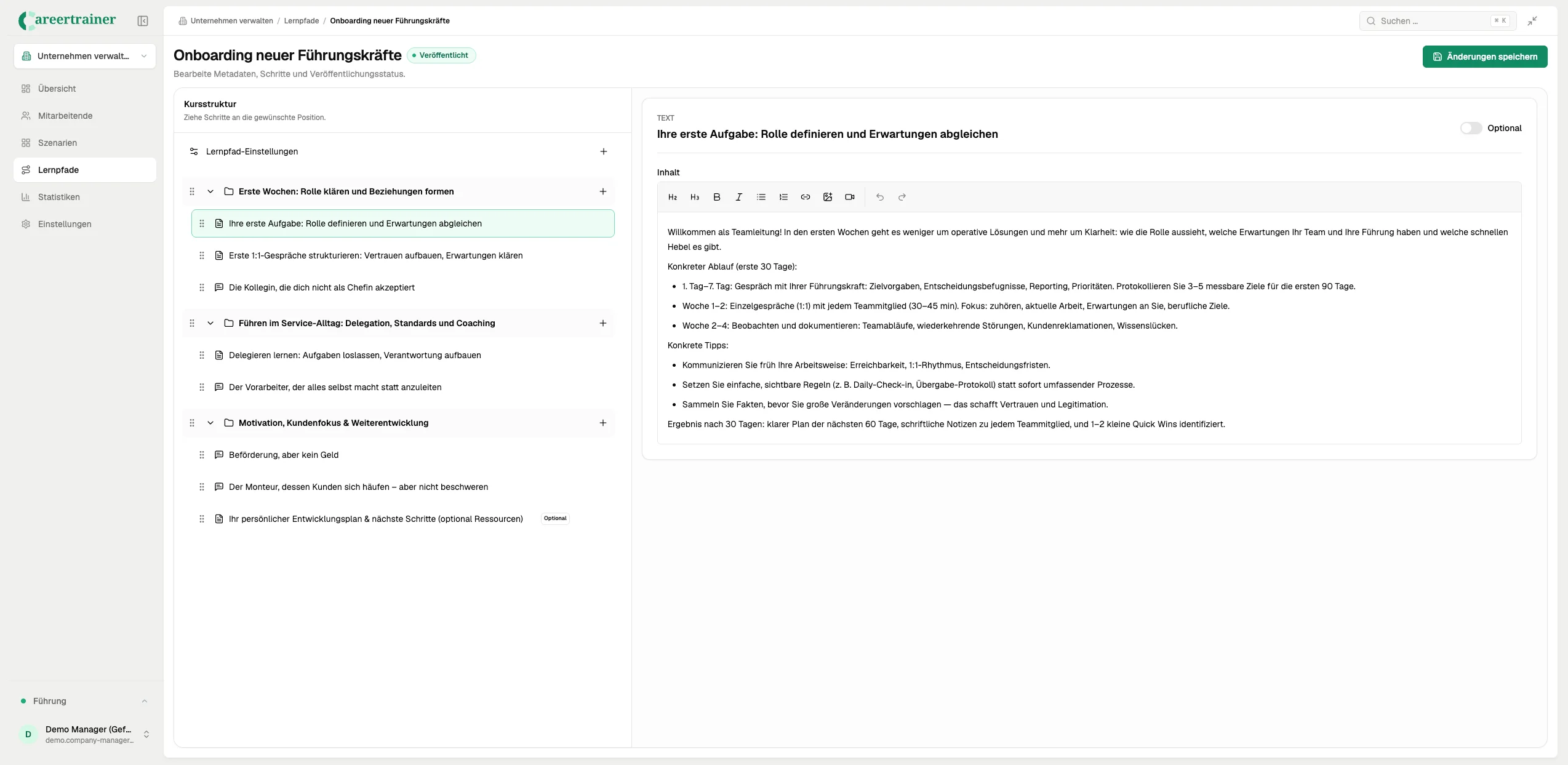Select step Erste 1:1-Gespräche strukturieren

(x=403, y=255)
